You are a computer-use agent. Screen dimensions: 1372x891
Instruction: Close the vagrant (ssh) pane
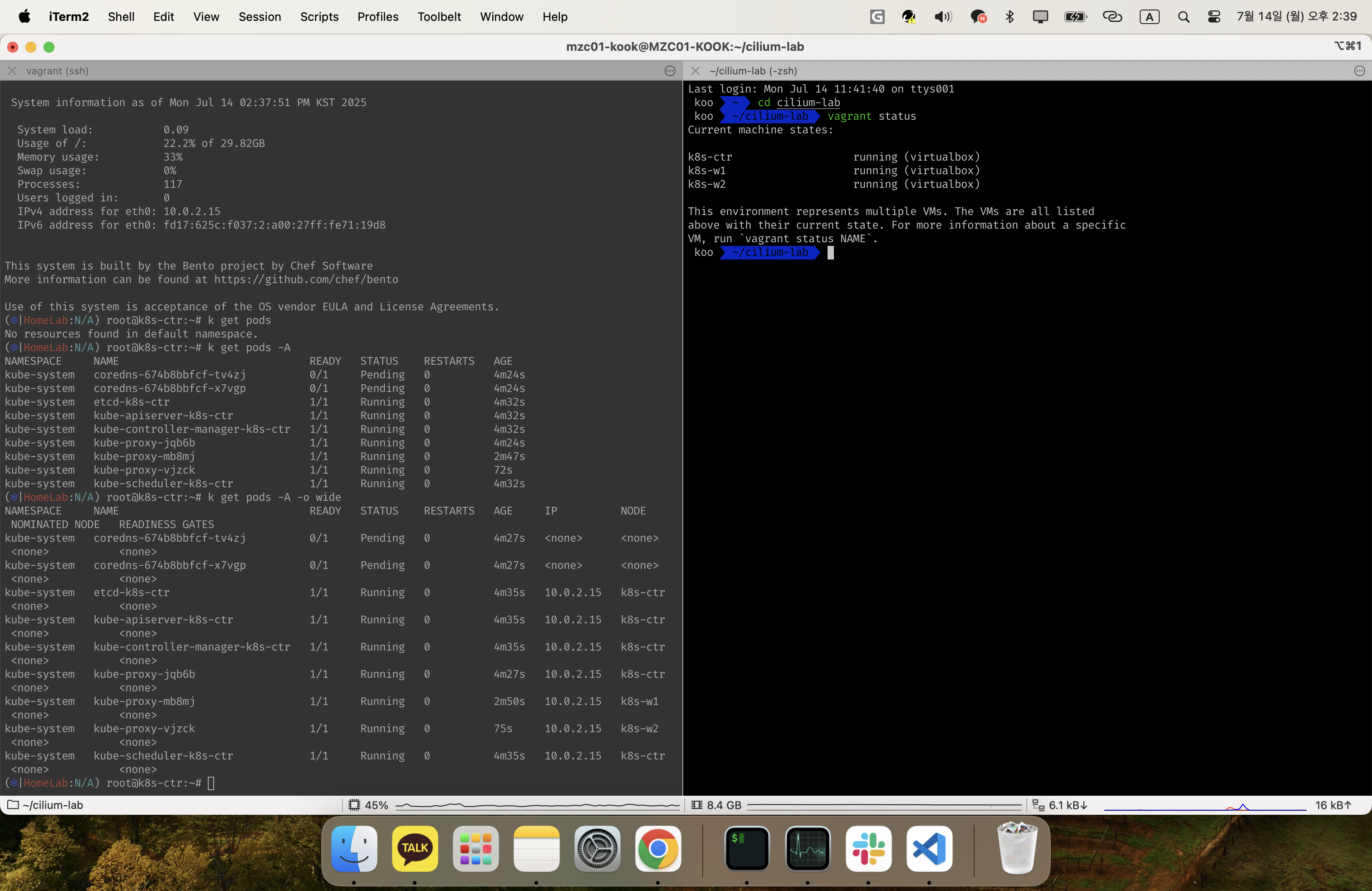[12, 71]
